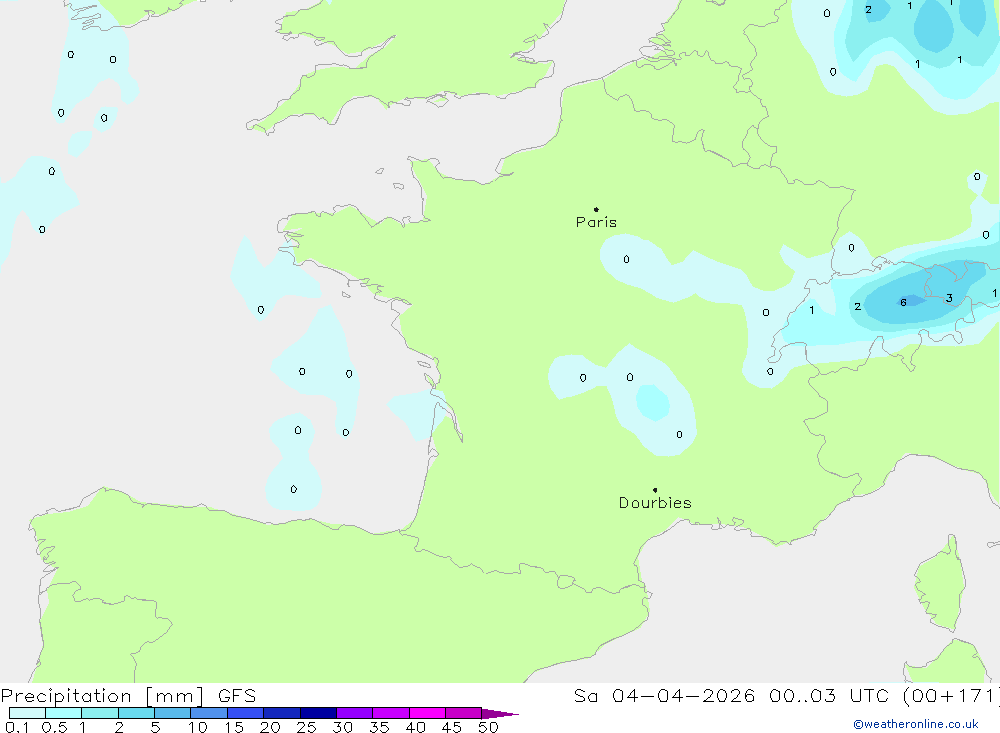1000x733 pixels.
Task: Click the '50' legend scale number
Action: pos(488,727)
